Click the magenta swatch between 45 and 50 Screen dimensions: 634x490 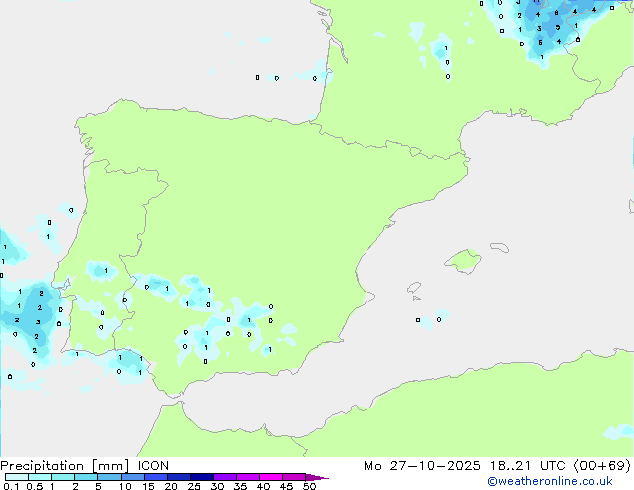(x=297, y=478)
